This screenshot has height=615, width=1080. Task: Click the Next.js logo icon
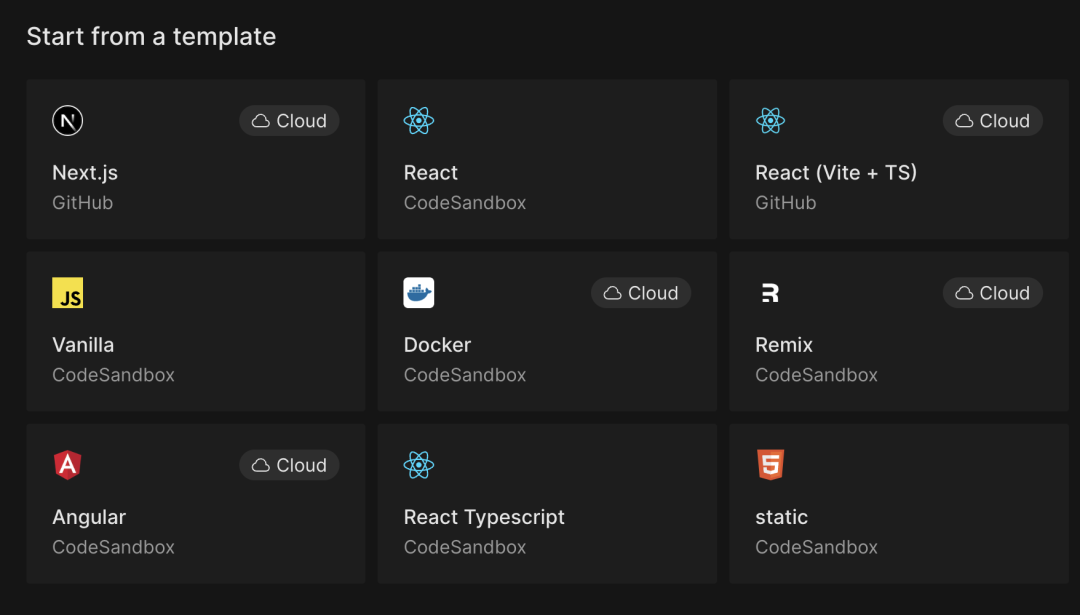[68, 121]
